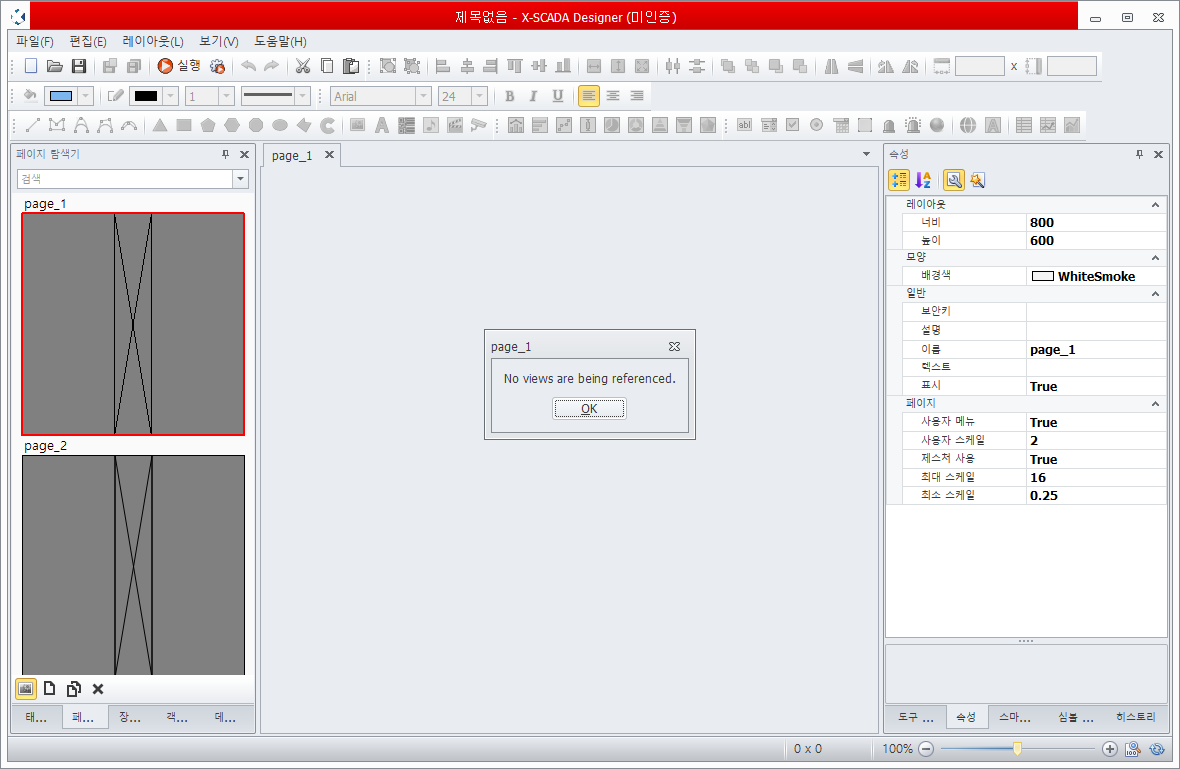Insert a text box (abl) control
Viewport: 1180px width, 769px height.
click(744, 125)
